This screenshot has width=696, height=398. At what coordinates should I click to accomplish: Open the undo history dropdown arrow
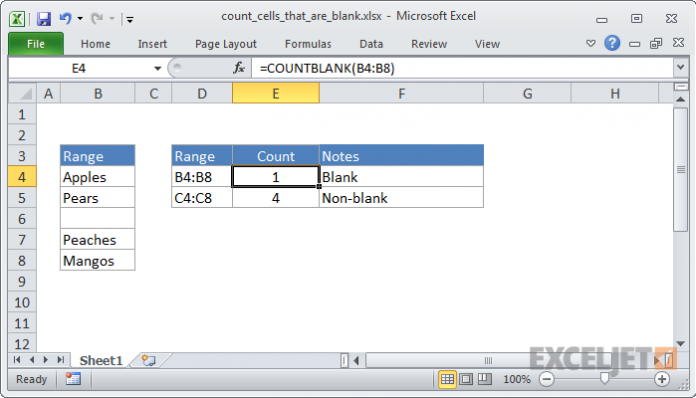point(80,19)
